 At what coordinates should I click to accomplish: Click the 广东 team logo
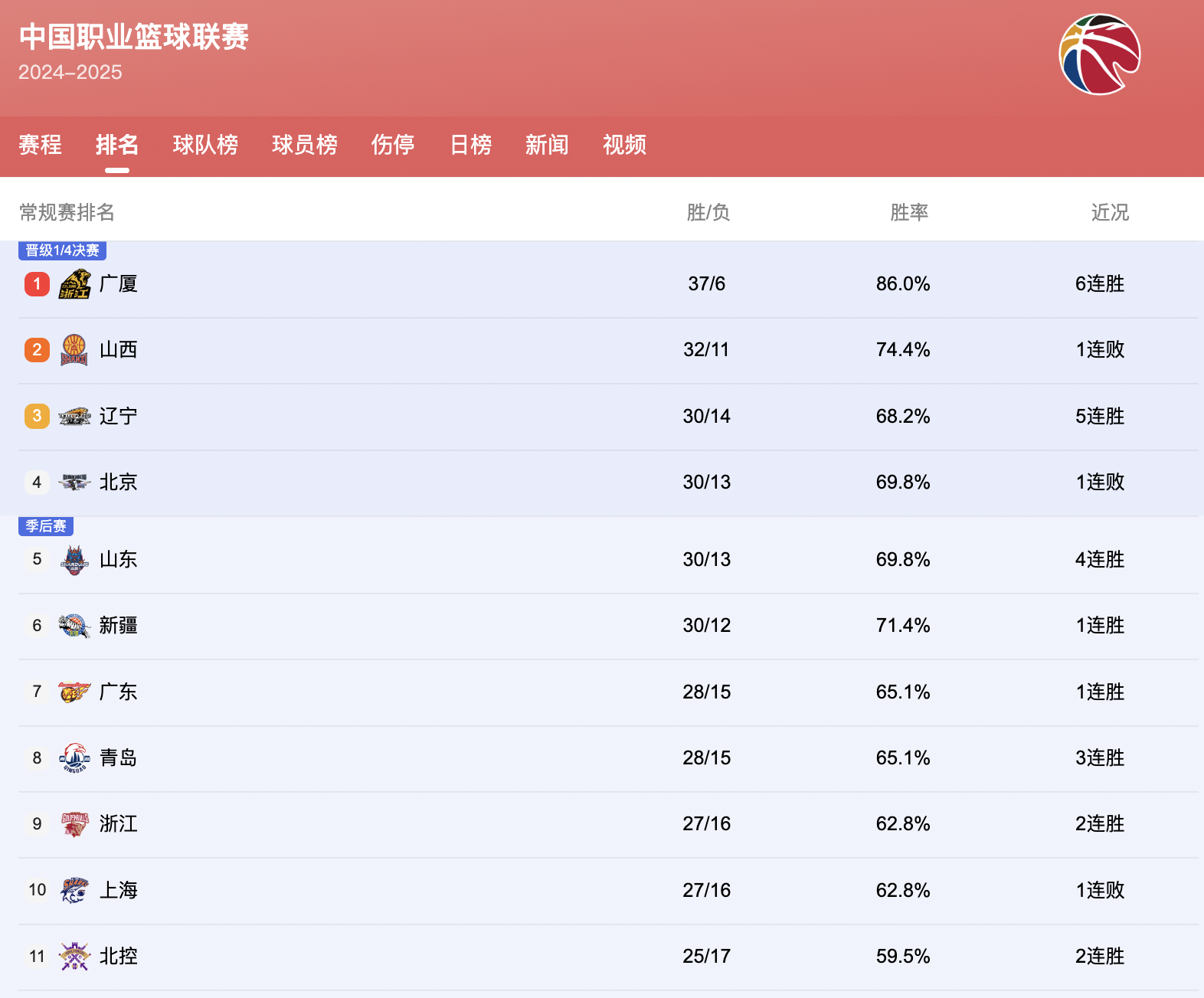(x=74, y=692)
